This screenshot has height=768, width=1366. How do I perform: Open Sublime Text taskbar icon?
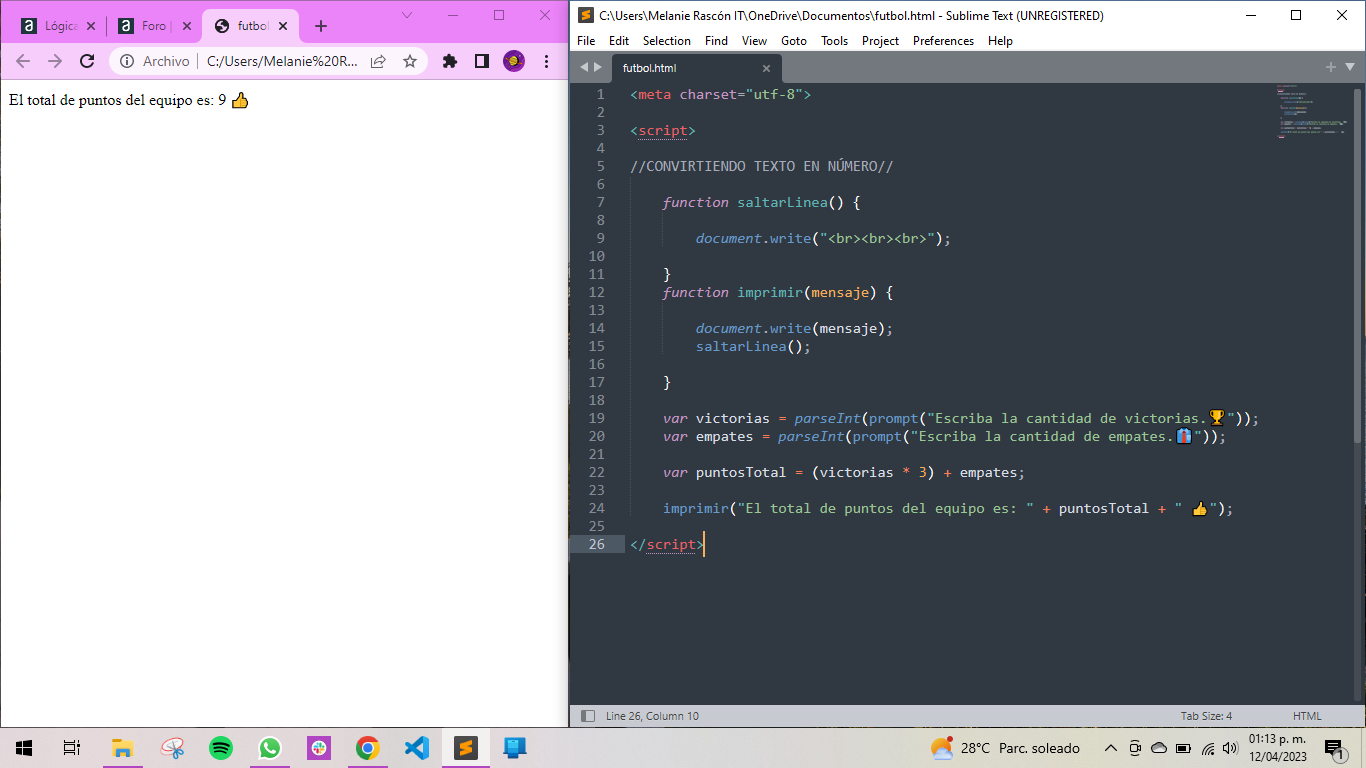466,748
